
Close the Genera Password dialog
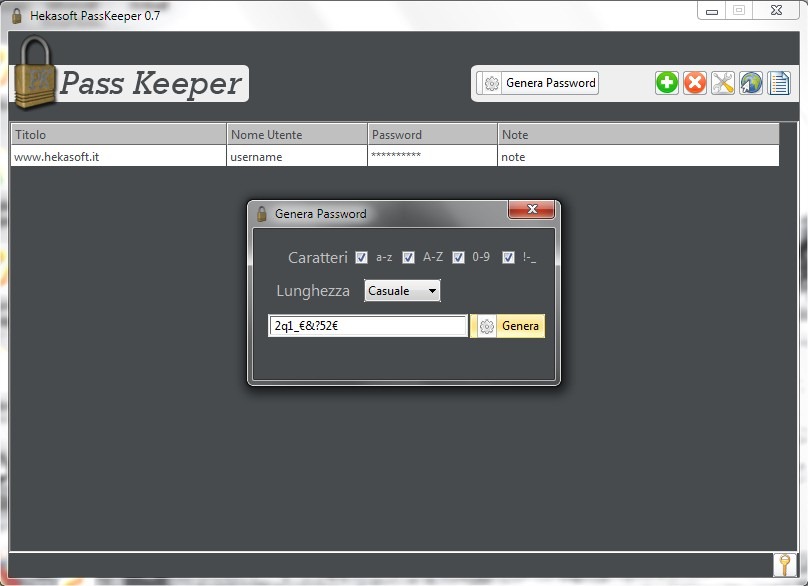pos(531,209)
